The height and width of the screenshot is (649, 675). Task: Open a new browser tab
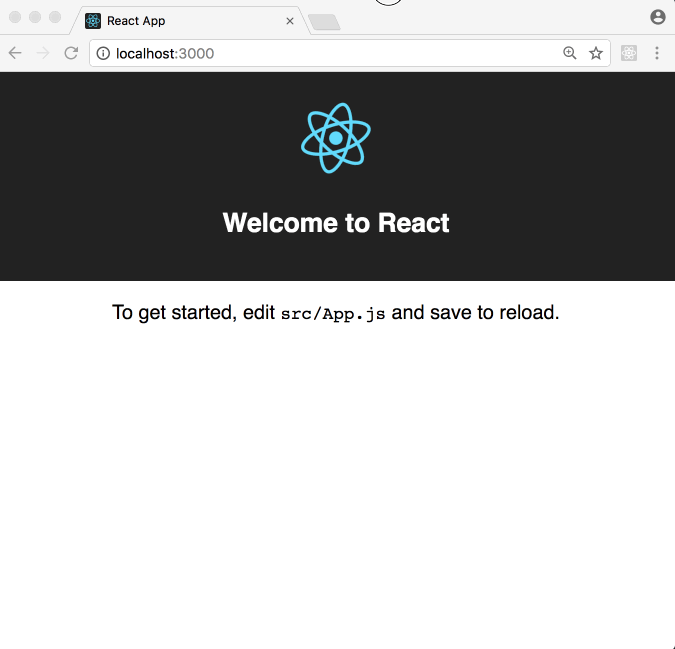[324, 22]
